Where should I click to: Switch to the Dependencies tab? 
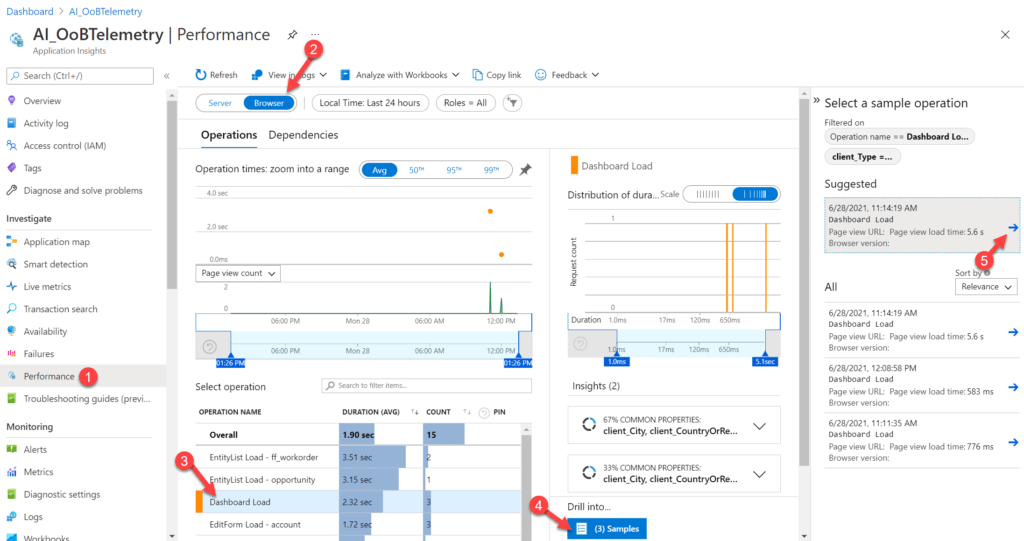(x=303, y=135)
